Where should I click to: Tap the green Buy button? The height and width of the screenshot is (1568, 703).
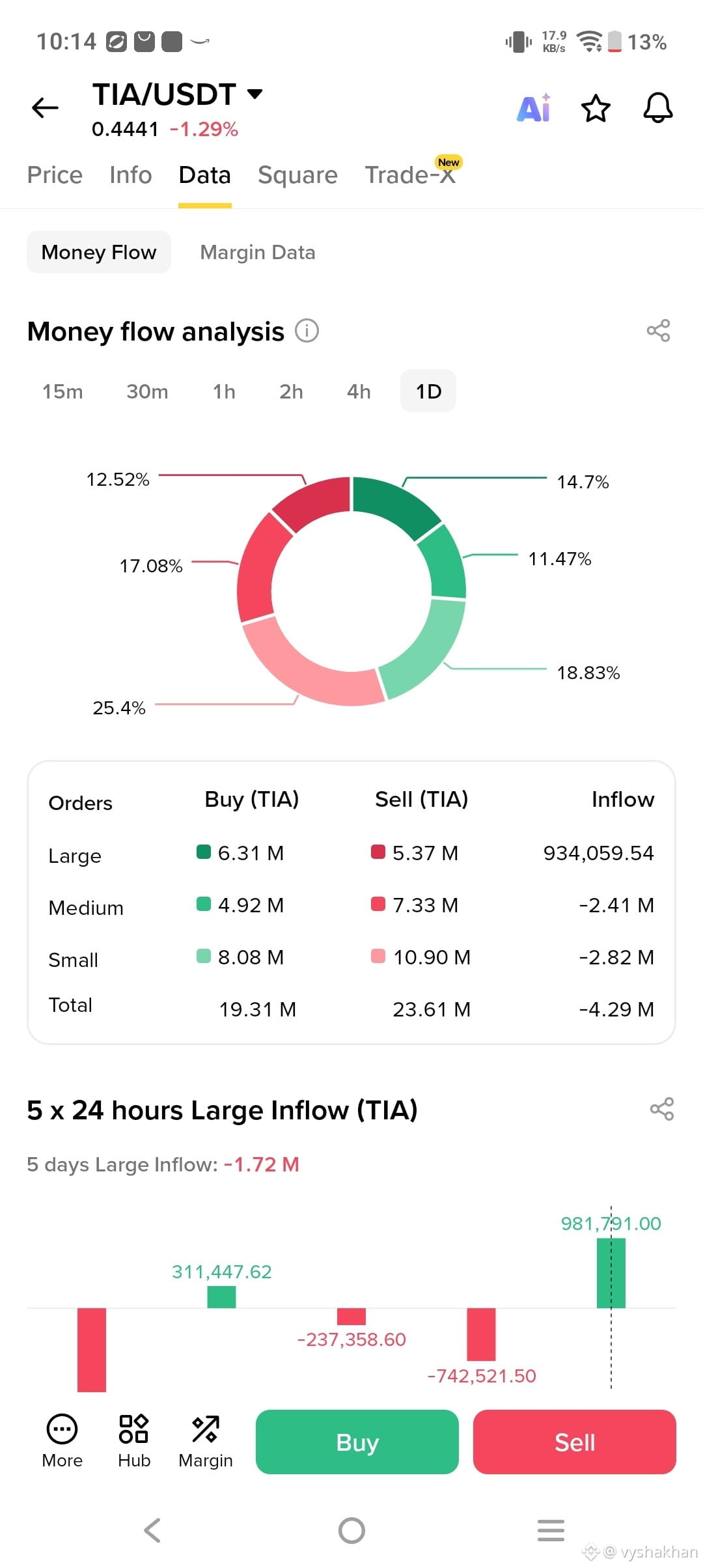[357, 1442]
